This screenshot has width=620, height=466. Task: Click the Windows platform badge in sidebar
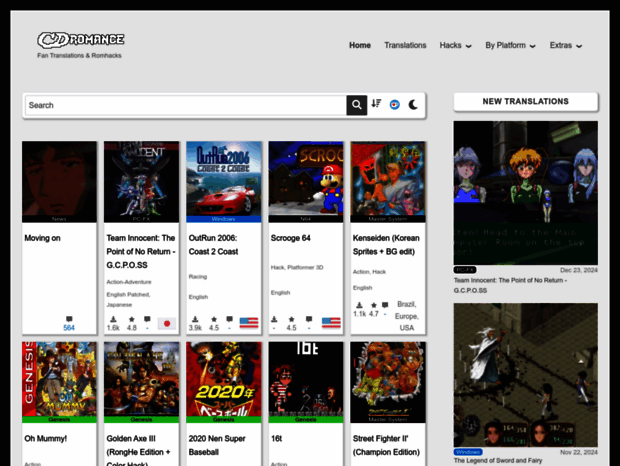pyautogui.click(x=468, y=452)
